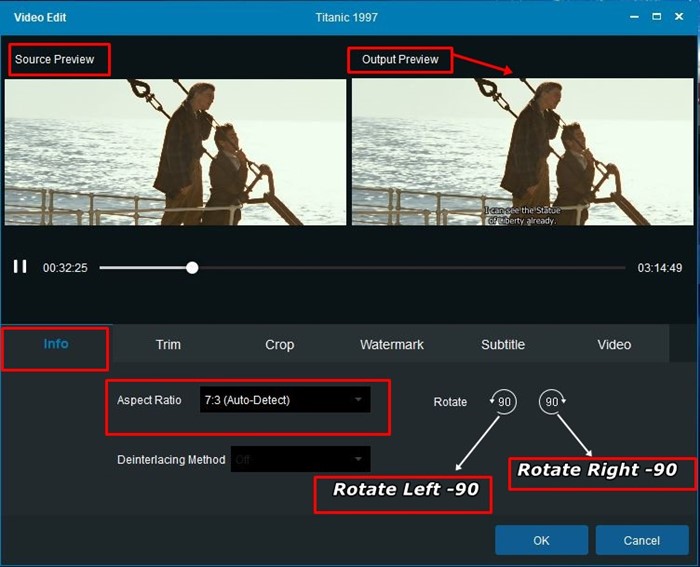Switch to the Info tab
Viewport: 700px width, 567px height.
click(x=56, y=344)
